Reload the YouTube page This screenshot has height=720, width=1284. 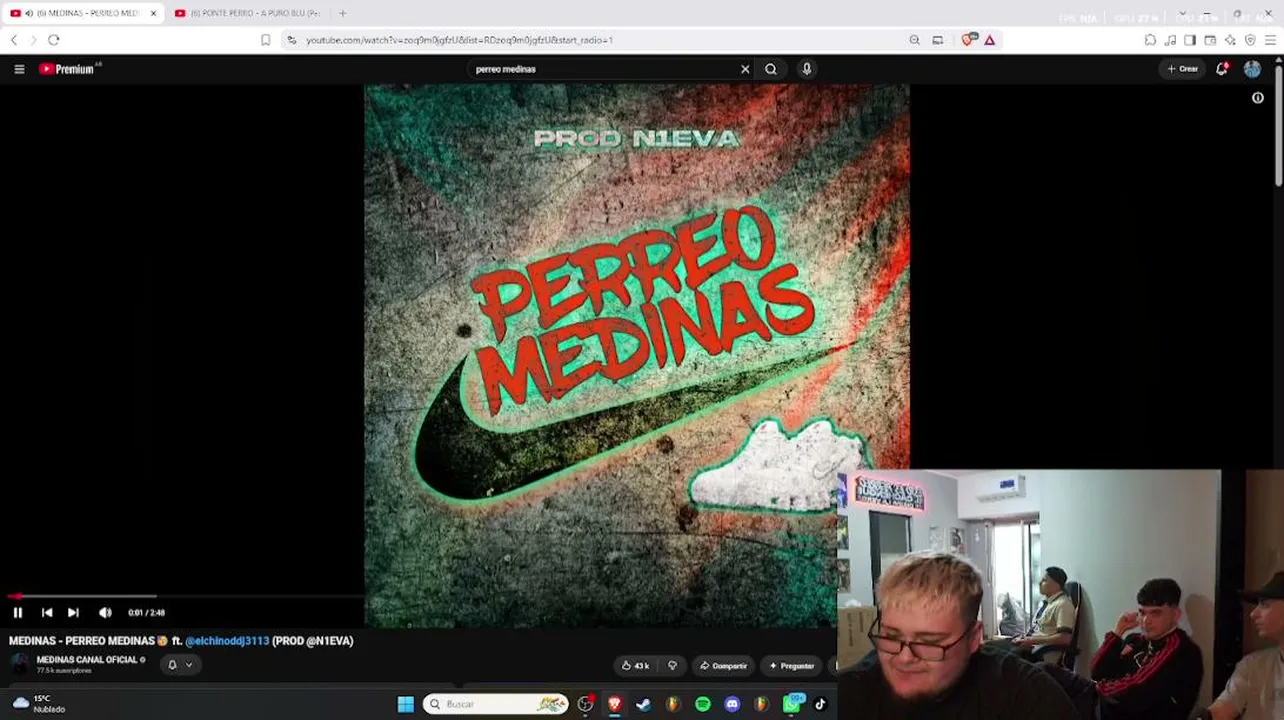54,40
